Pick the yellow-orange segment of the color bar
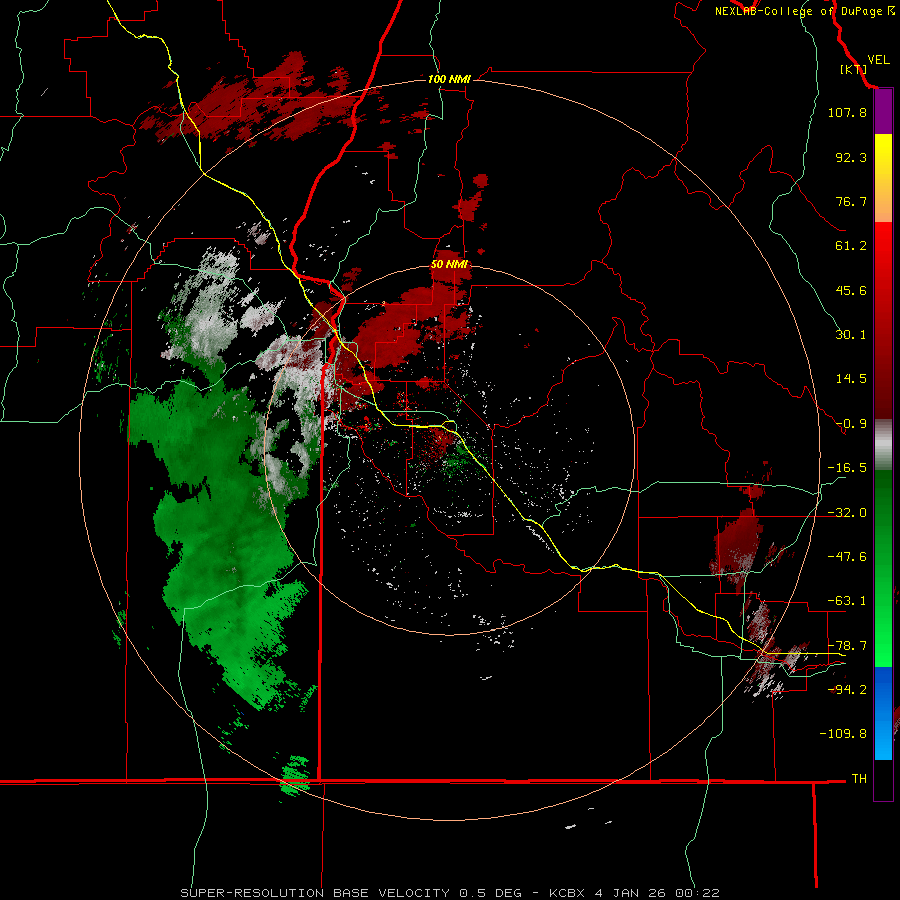The image size is (900, 900). (883, 178)
